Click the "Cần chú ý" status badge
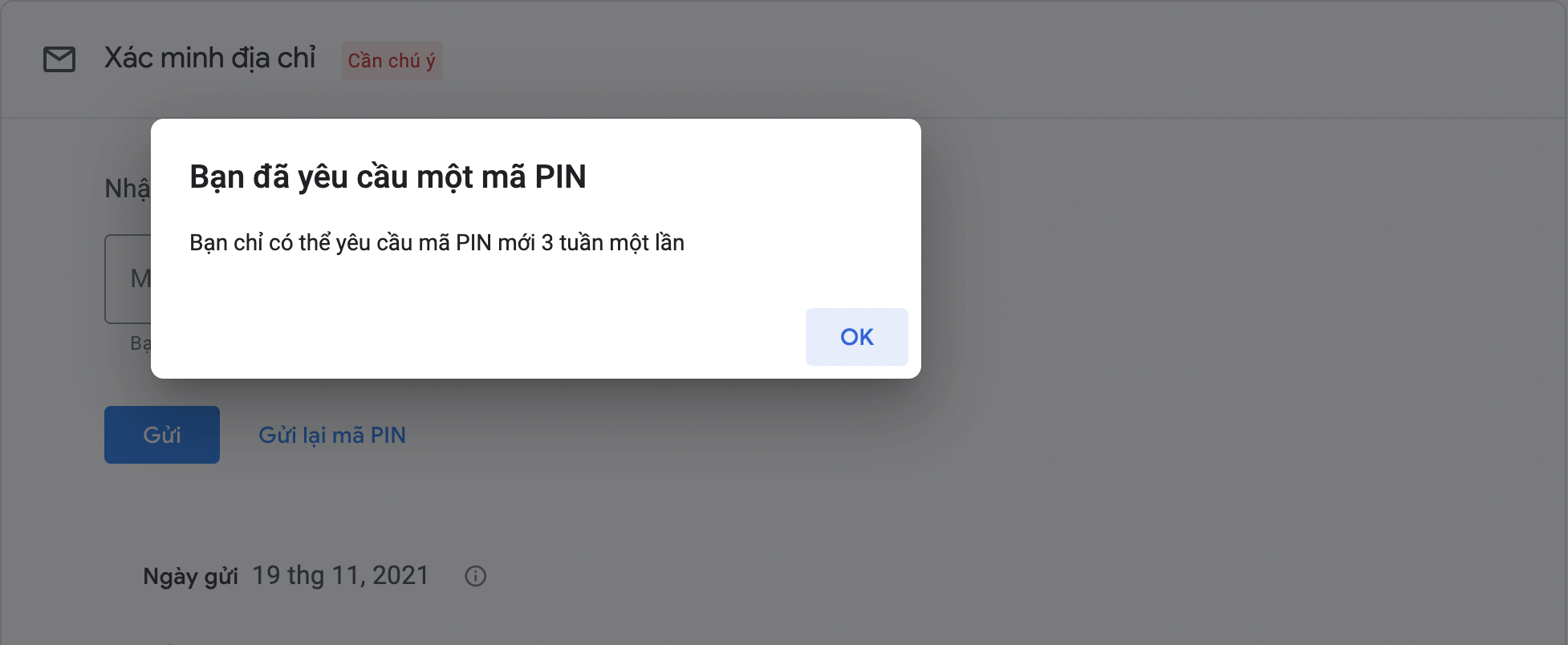The image size is (1568, 645). pos(392,61)
